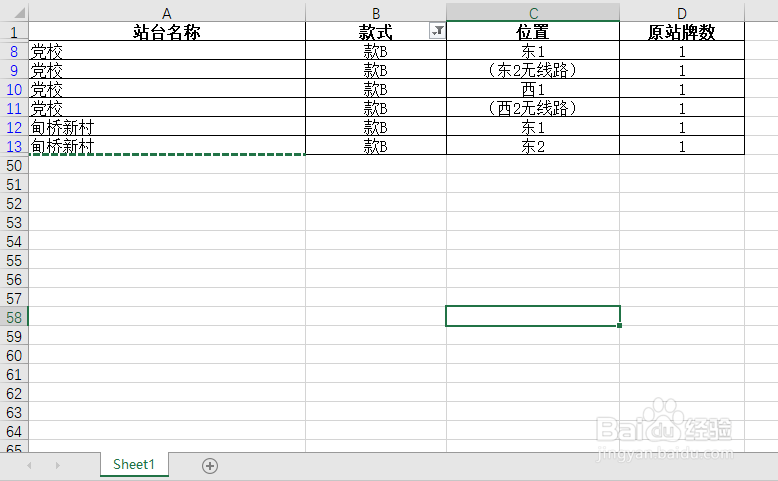Select row 50 header
Viewport: 778px width, 481px height.
coord(14,165)
